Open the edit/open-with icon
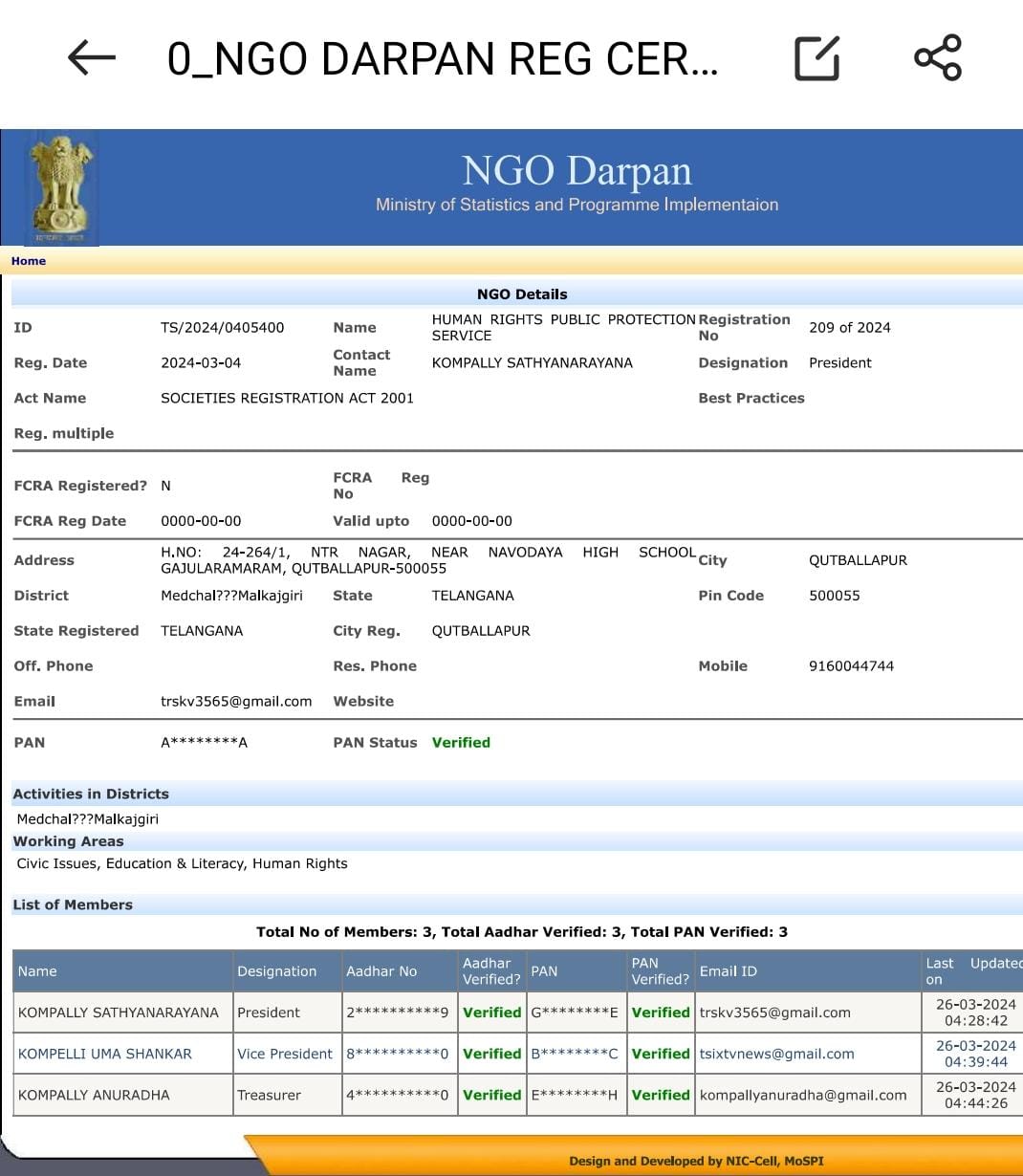Image resolution: width=1023 pixels, height=1176 pixels. tap(817, 58)
